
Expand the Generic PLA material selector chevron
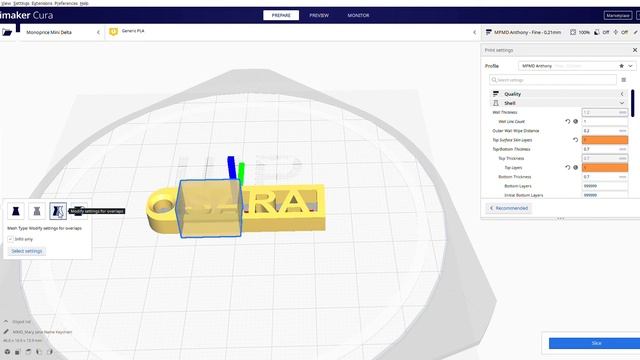[x=474, y=32]
